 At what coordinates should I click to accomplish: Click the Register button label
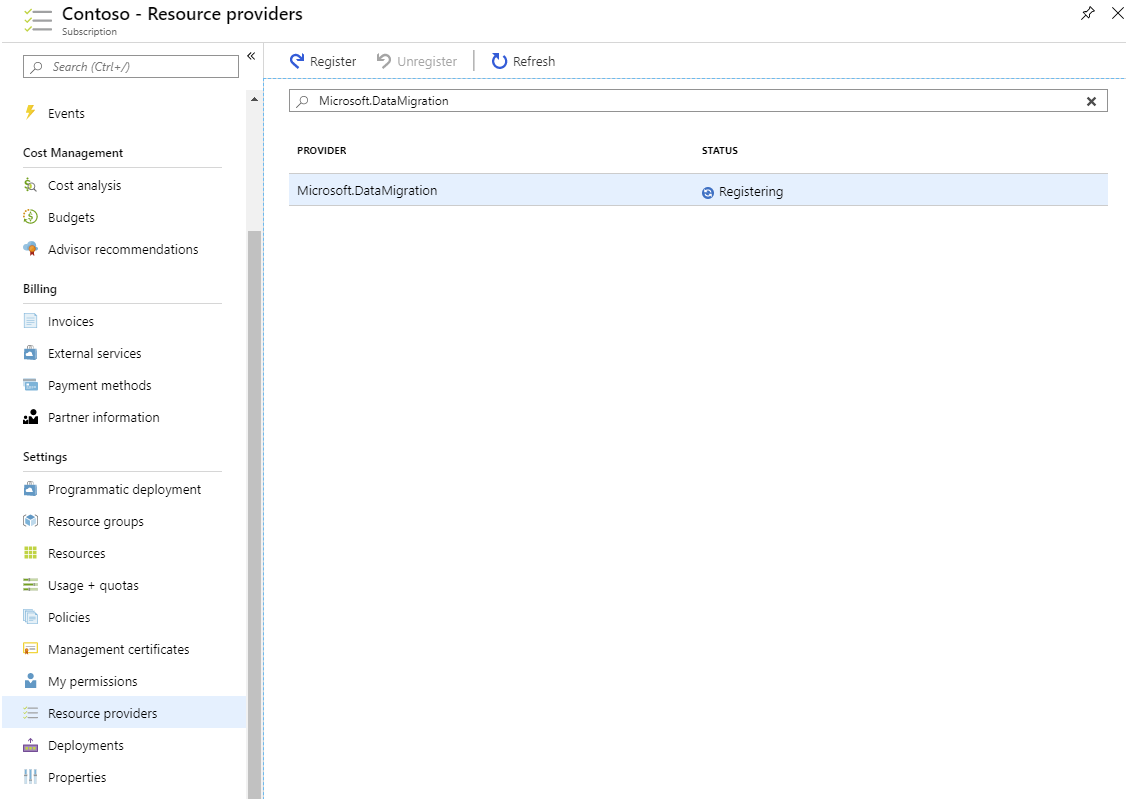pyautogui.click(x=332, y=62)
